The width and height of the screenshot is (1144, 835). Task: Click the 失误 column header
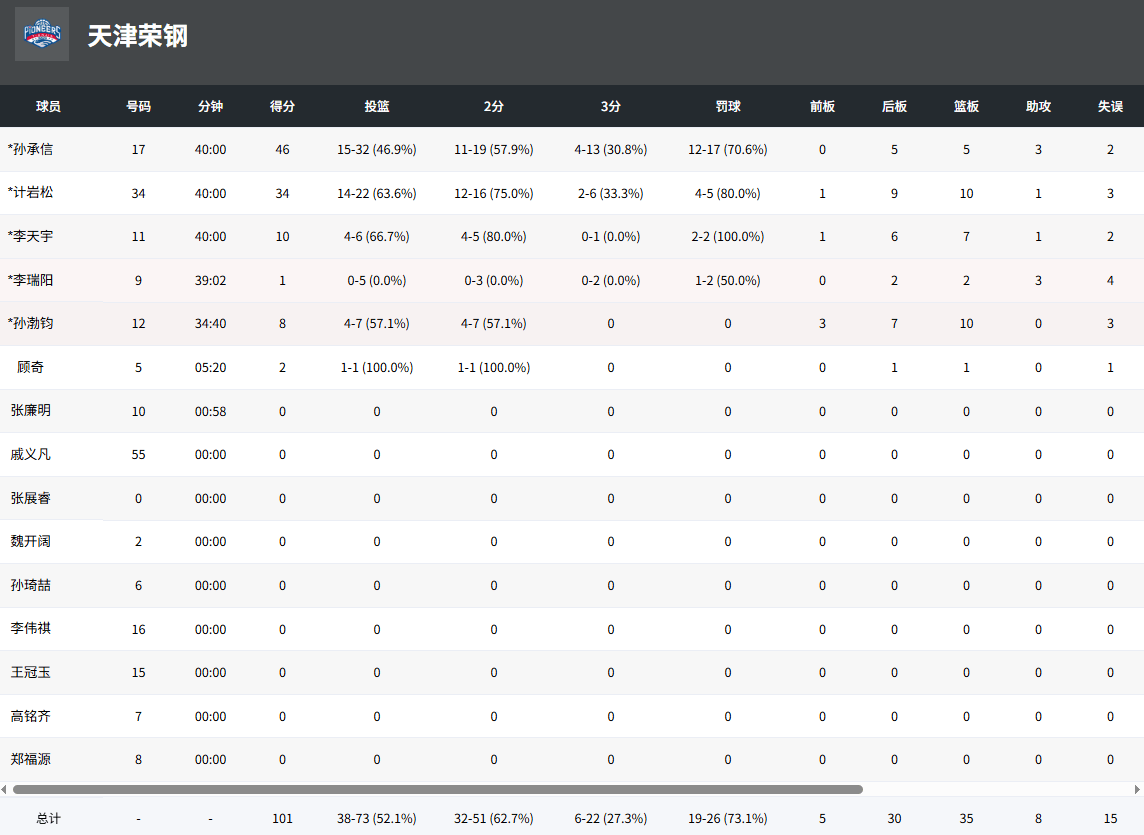pos(1110,107)
